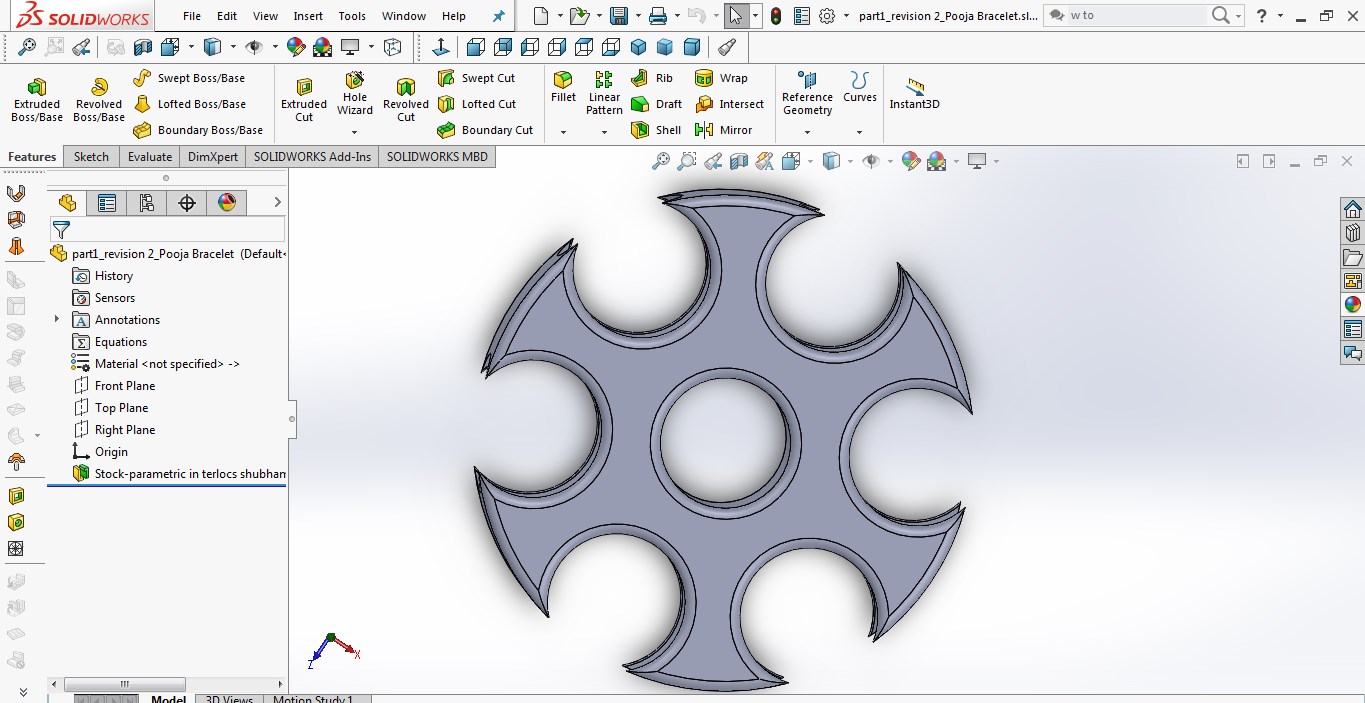Click the Rebuild traffic light icon
This screenshot has height=703, width=1365.
pos(776,16)
